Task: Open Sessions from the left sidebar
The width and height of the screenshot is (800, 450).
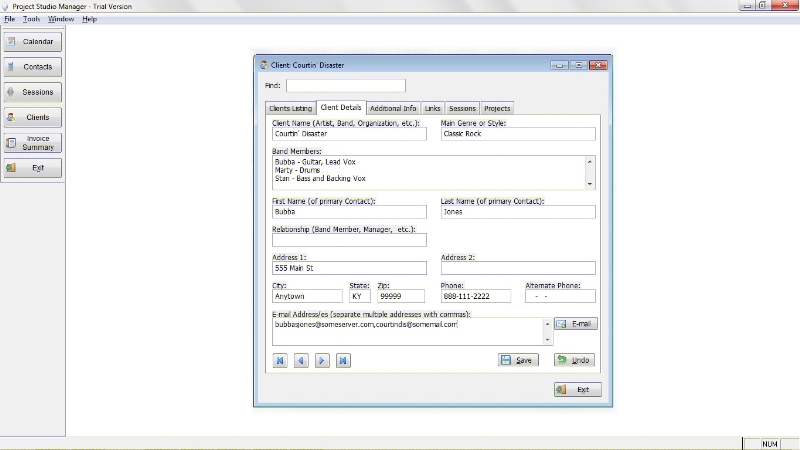Action: pos(32,92)
